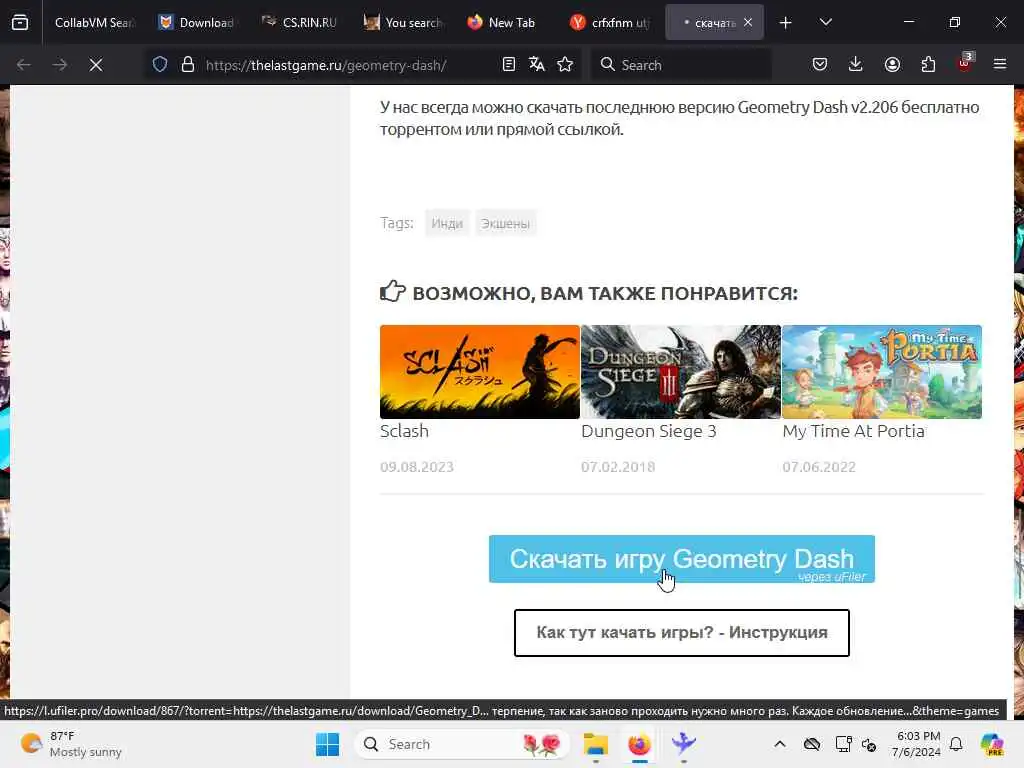Open the blue bird app on taskbar
The width and height of the screenshot is (1024, 768).
[x=683, y=744]
